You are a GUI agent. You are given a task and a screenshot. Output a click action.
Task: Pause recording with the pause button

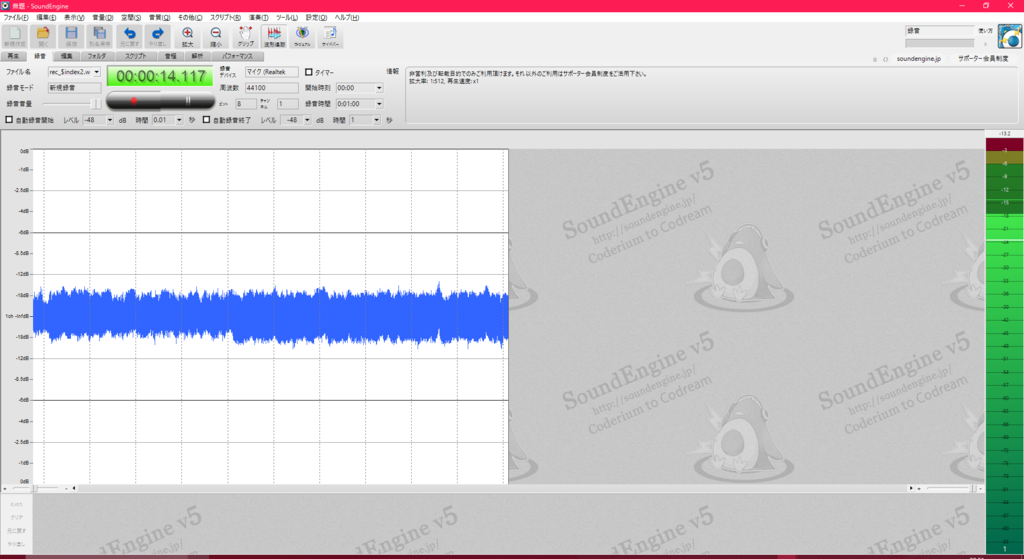coord(188,101)
